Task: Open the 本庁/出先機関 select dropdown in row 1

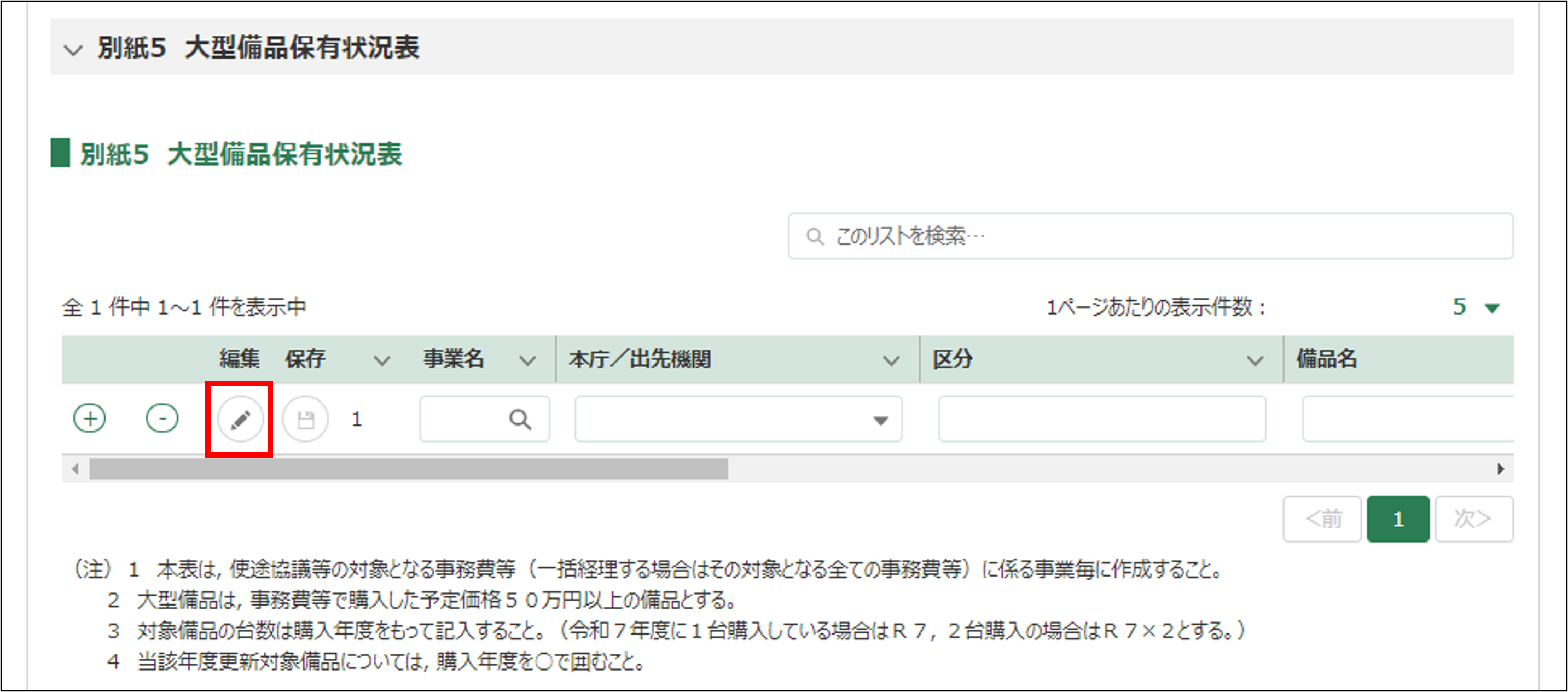Action: click(x=880, y=420)
